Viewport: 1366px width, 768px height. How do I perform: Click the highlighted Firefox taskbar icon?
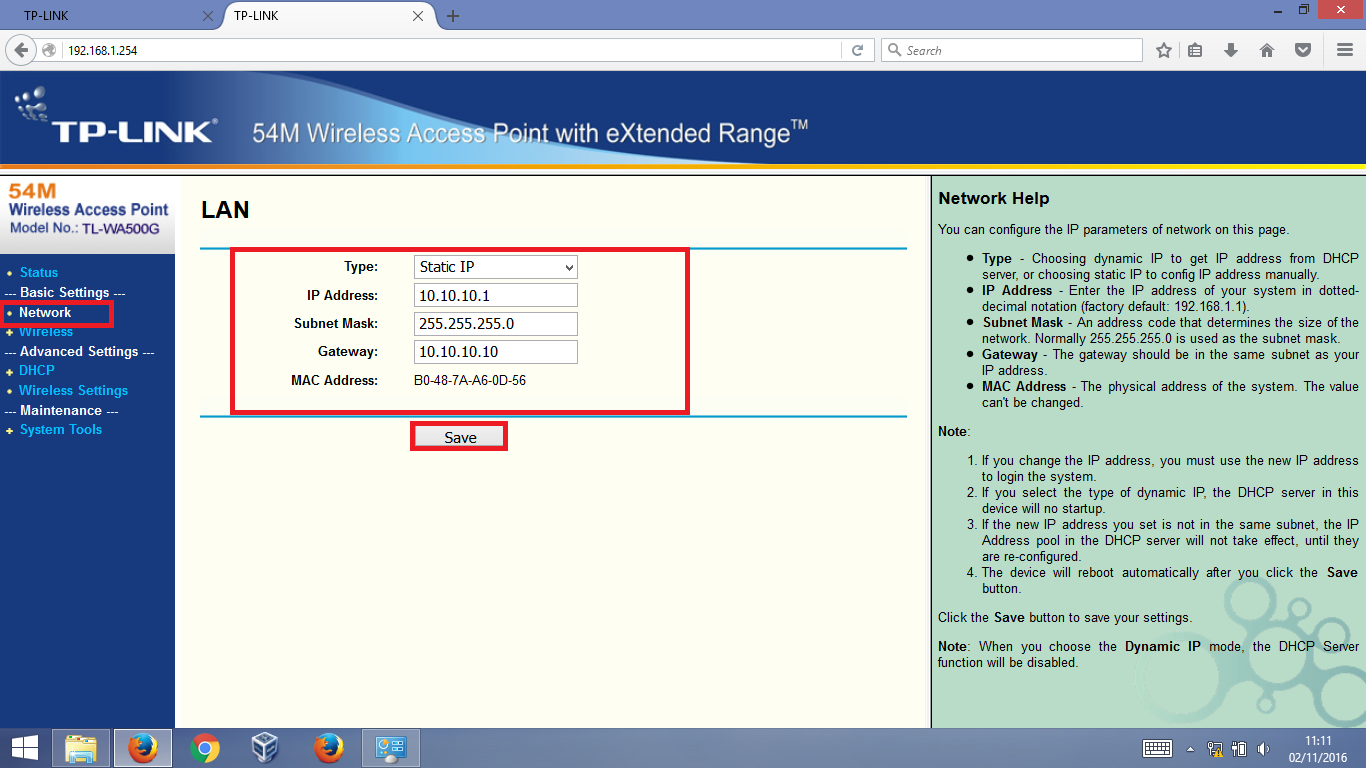(x=142, y=748)
